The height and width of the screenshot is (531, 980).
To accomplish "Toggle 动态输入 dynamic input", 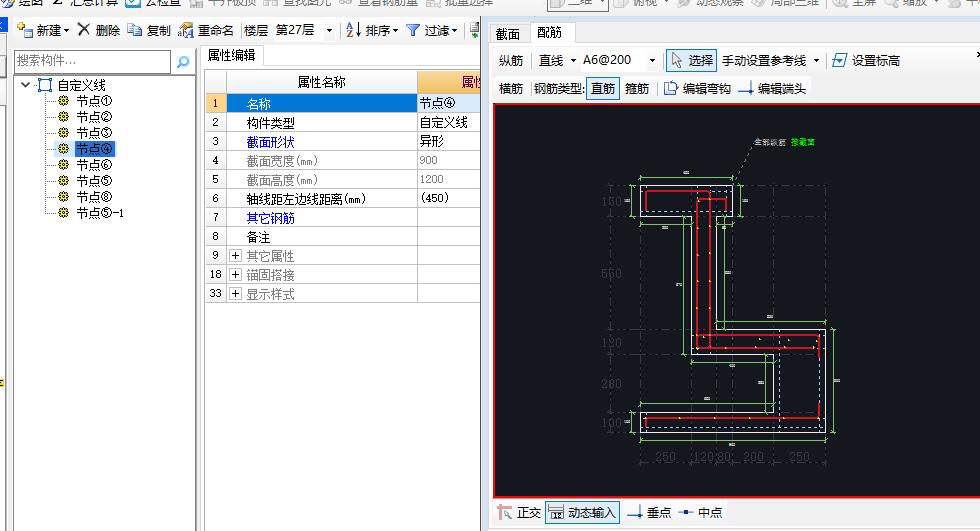I will click(x=582, y=513).
